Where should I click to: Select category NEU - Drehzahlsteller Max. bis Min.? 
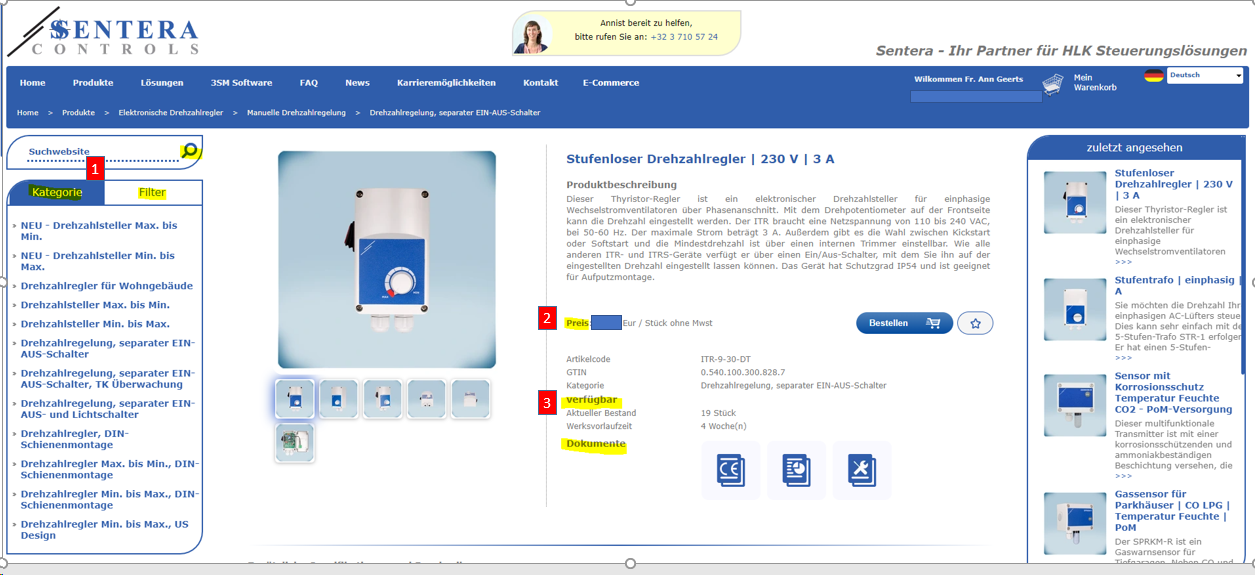(99, 231)
